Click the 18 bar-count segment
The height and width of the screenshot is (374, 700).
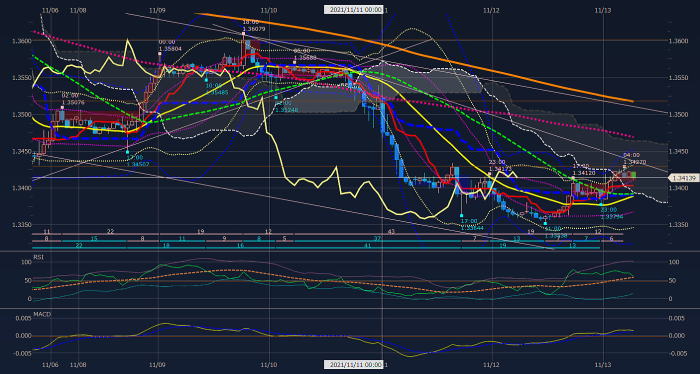pyautogui.click(x=166, y=245)
